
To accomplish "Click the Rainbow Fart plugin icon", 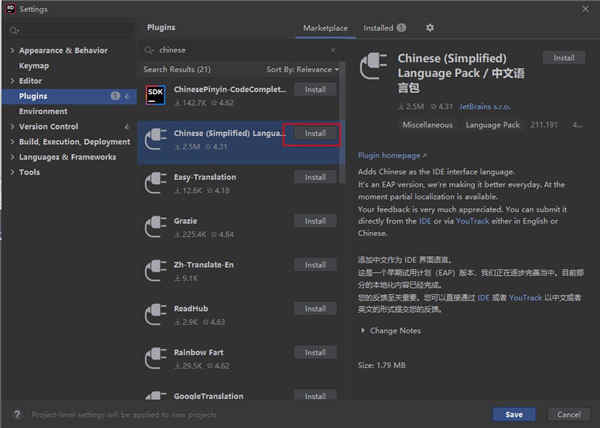I will [156, 358].
